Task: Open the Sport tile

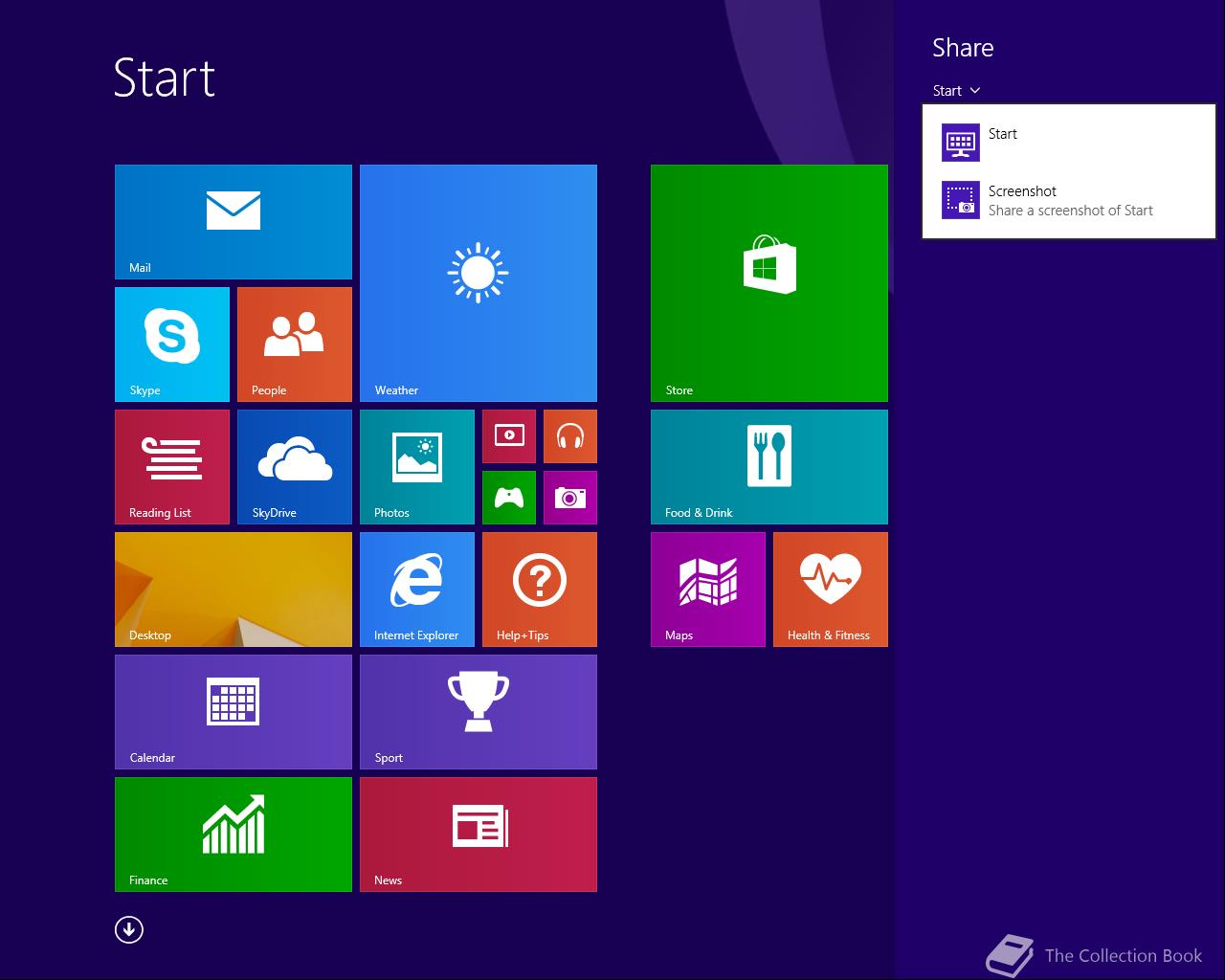Action: point(479,712)
